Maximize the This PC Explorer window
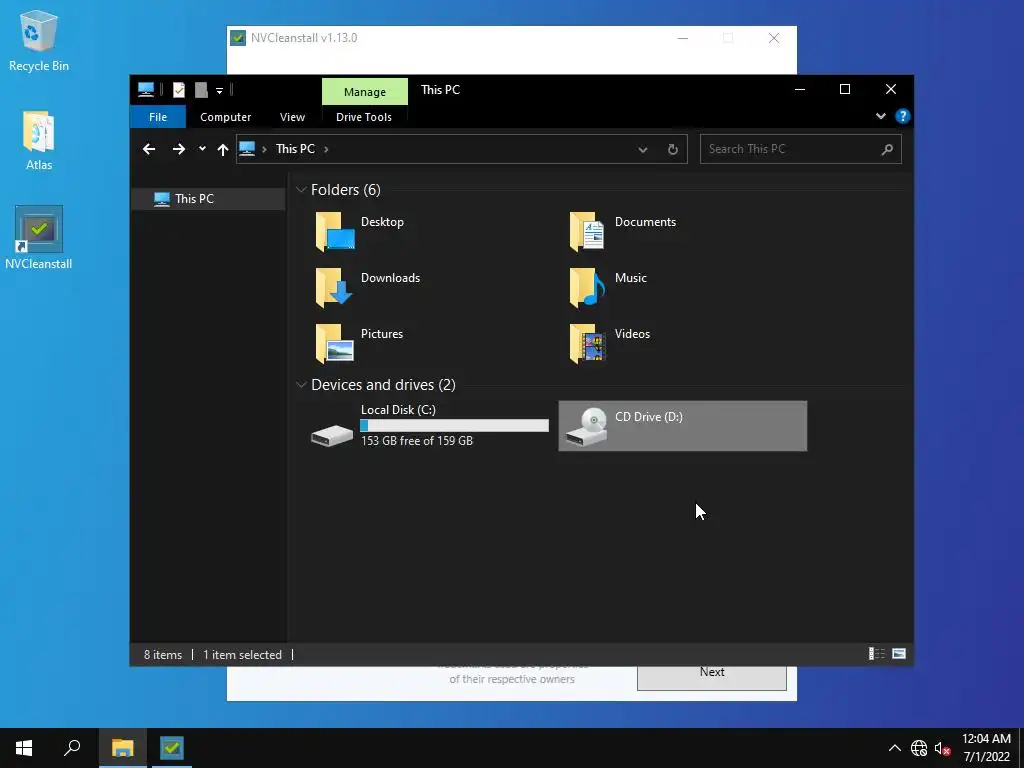 point(844,89)
